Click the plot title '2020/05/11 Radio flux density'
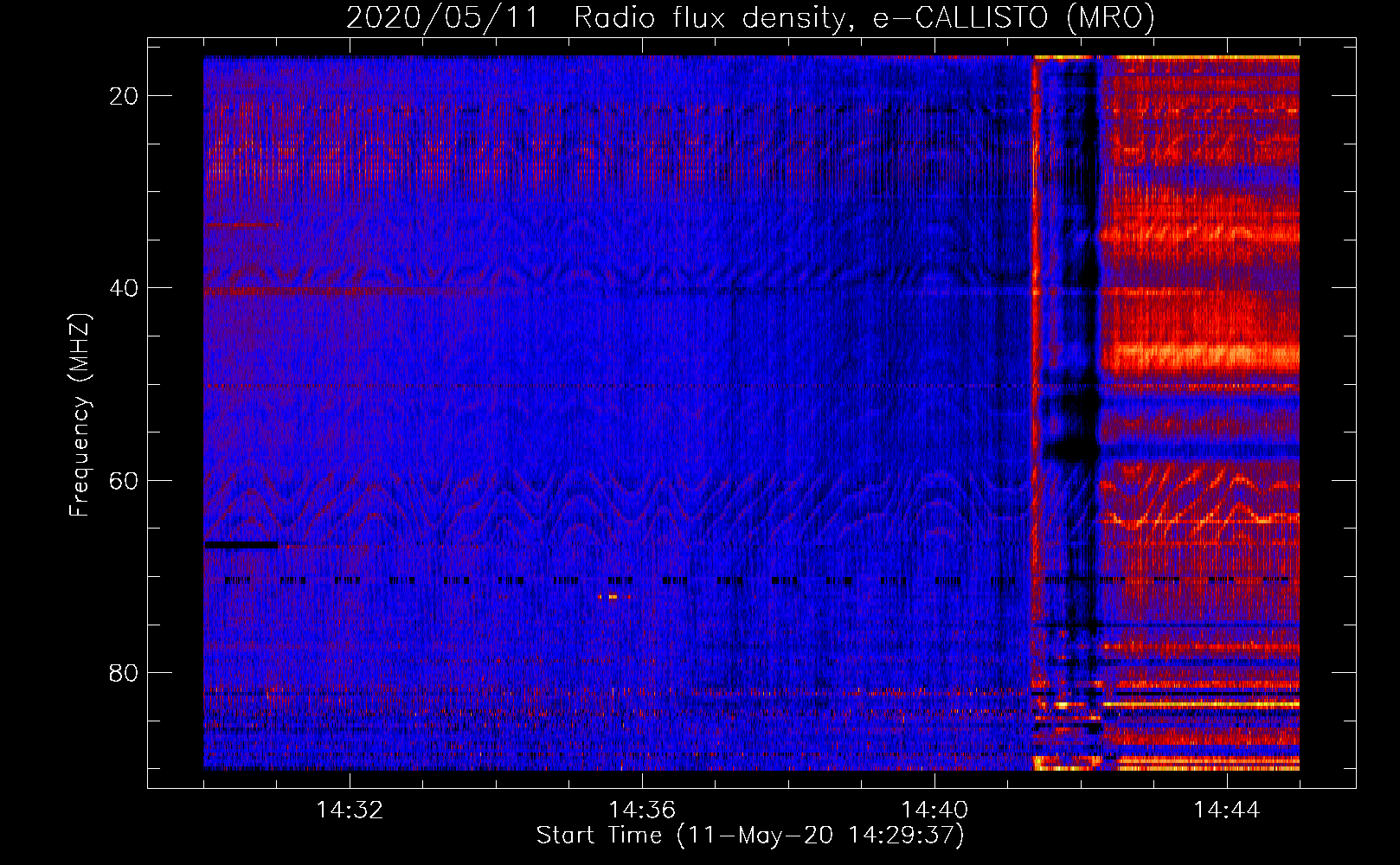Image resolution: width=1400 pixels, height=865 pixels. pyautogui.click(x=750, y=17)
